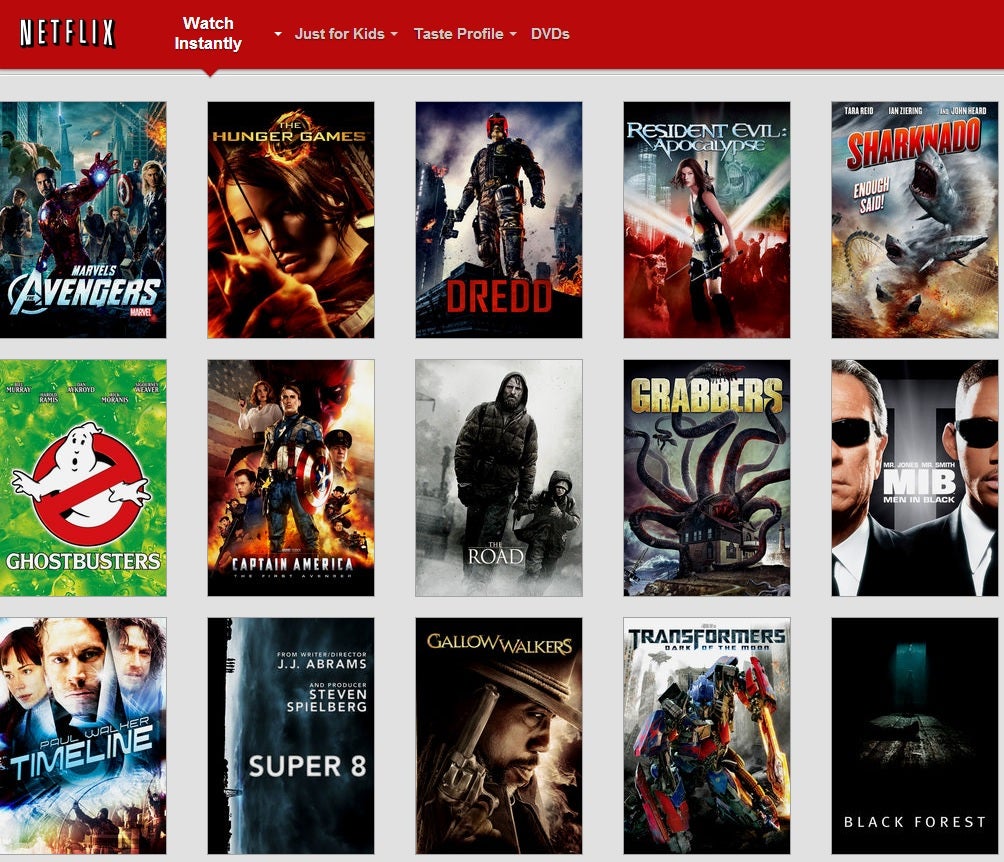Open the Captain America poster
This screenshot has height=862, width=1004.
[291, 478]
